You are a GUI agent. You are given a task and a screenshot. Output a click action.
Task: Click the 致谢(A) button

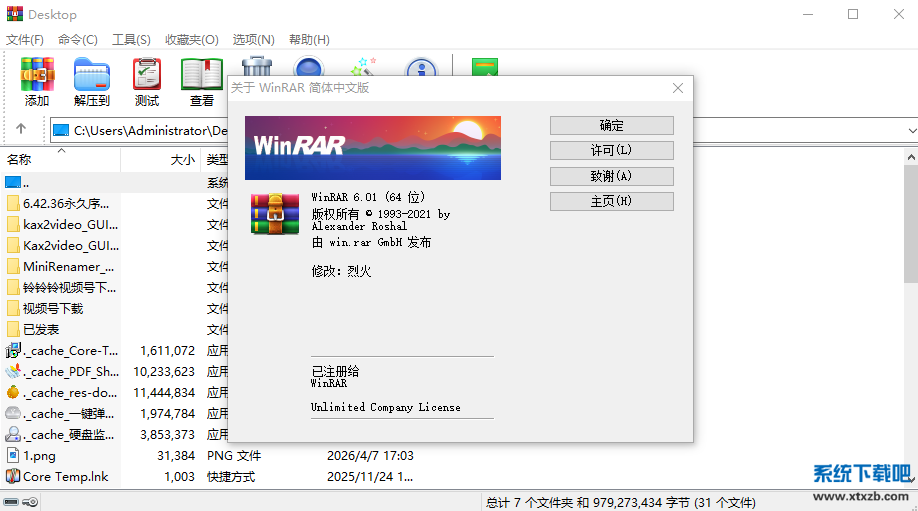(611, 176)
